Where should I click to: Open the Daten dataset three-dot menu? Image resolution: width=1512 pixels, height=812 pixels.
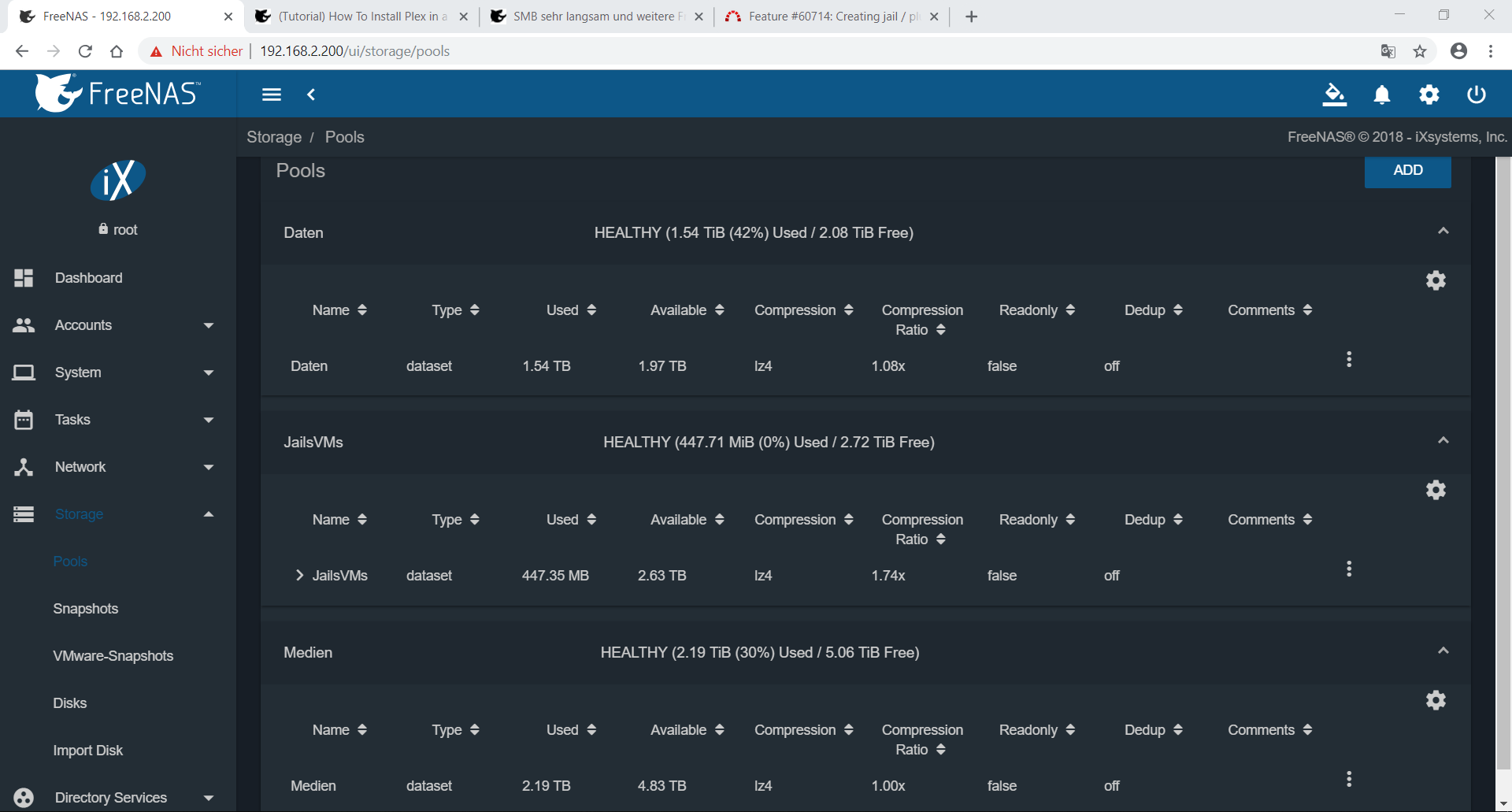[x=1349, y=359]
